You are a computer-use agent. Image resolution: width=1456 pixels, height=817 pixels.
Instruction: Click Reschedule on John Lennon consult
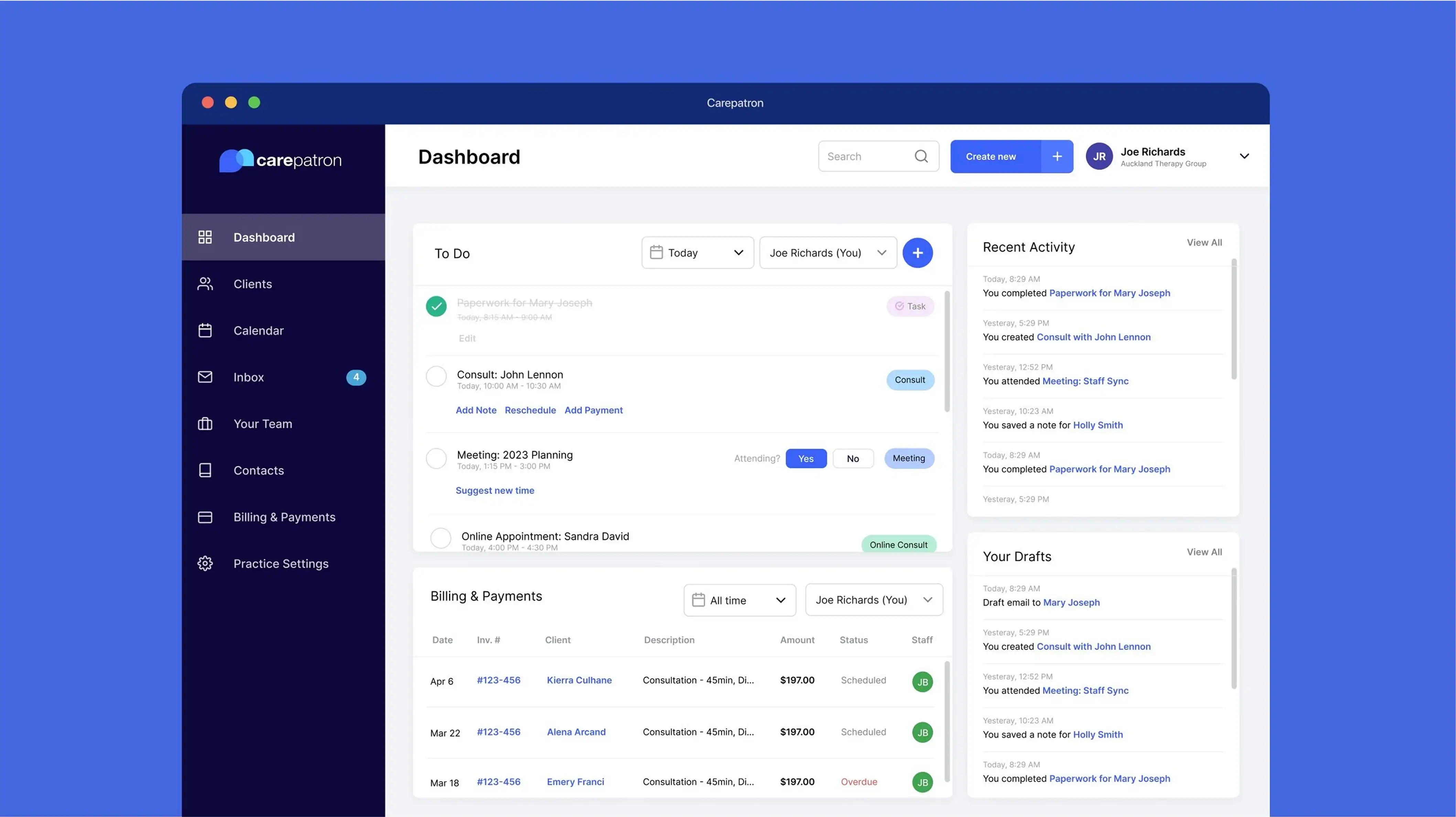click(530, 410)
